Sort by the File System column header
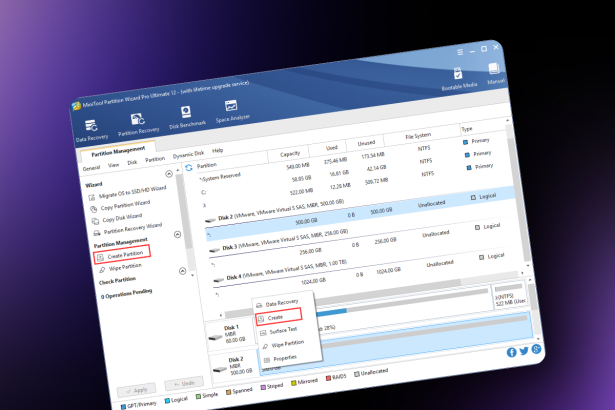 coord(418,136)
